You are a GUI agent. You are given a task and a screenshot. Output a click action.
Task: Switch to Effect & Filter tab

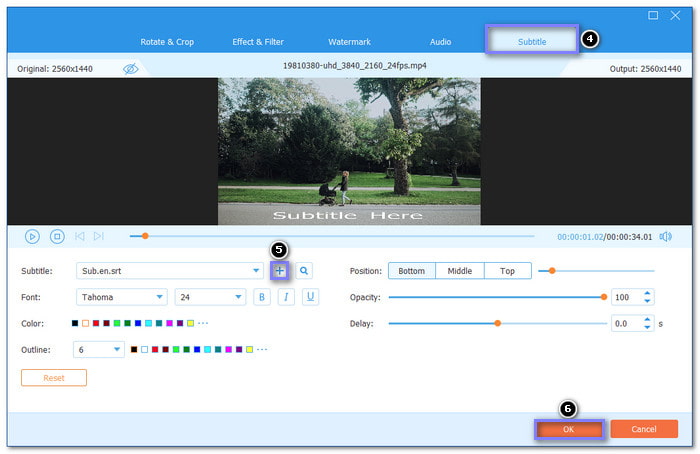pyautogui.click(x=258, y=42)
